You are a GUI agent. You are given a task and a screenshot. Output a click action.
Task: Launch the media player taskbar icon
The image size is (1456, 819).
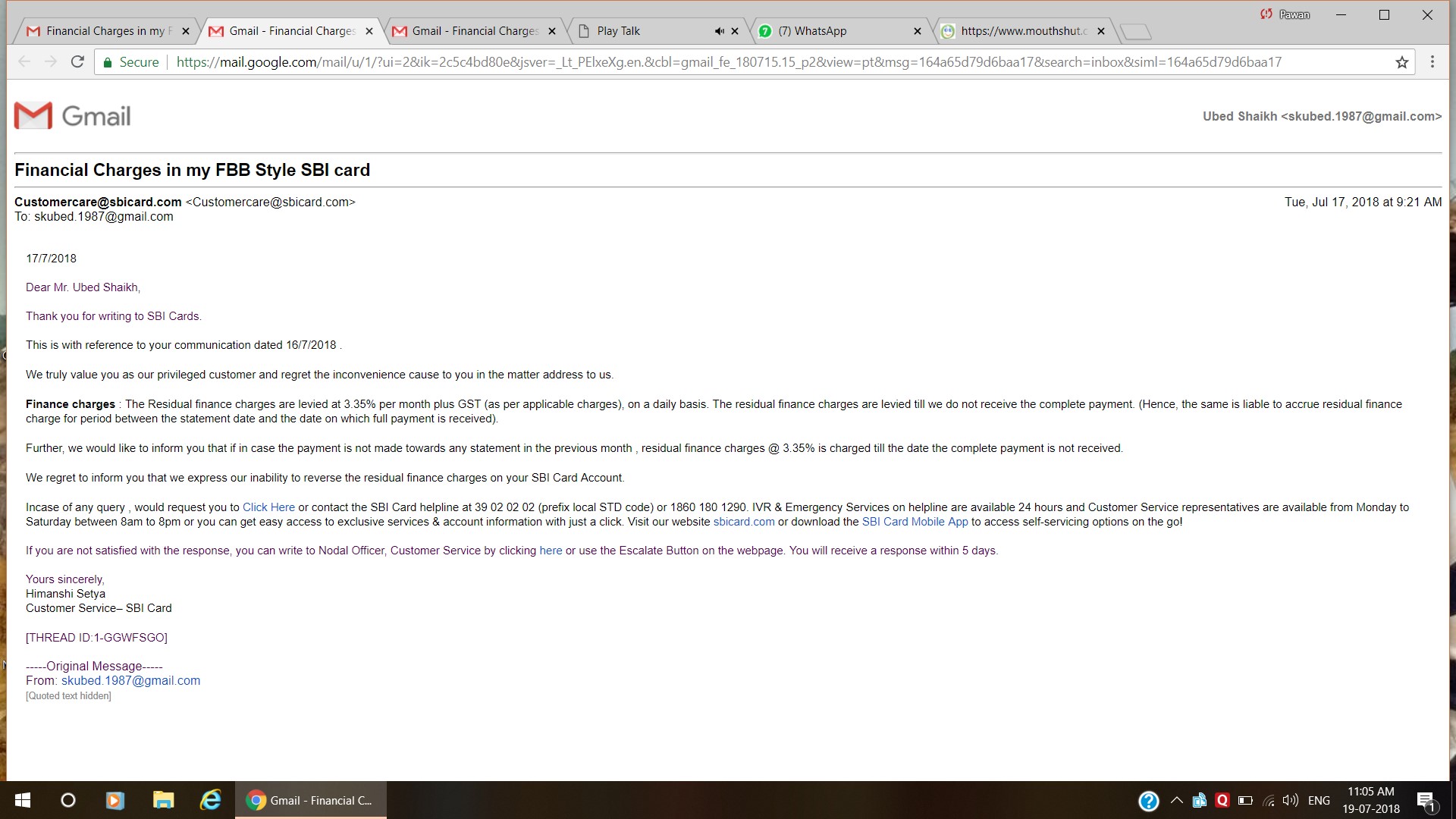click(x=115, y=800)
